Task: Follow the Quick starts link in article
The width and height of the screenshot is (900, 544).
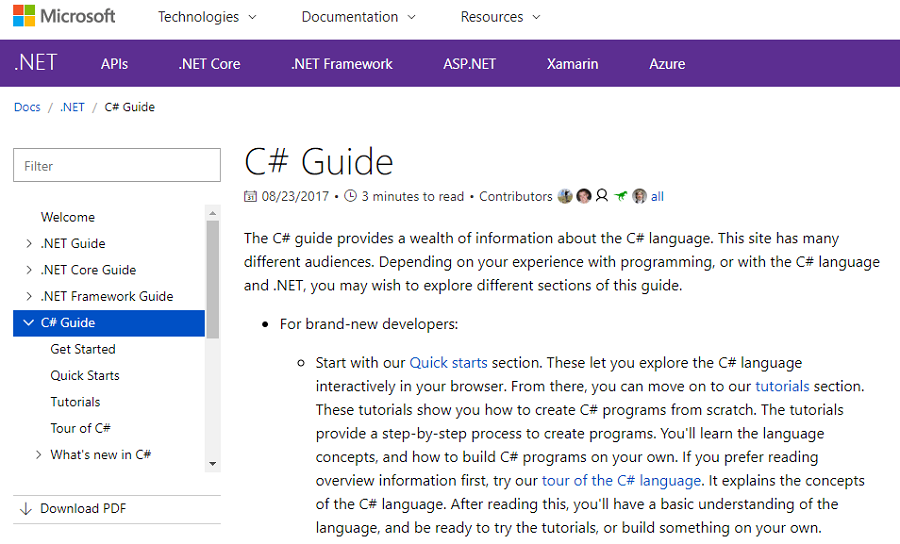Action: pyautogui.click(x=448, y=363)
